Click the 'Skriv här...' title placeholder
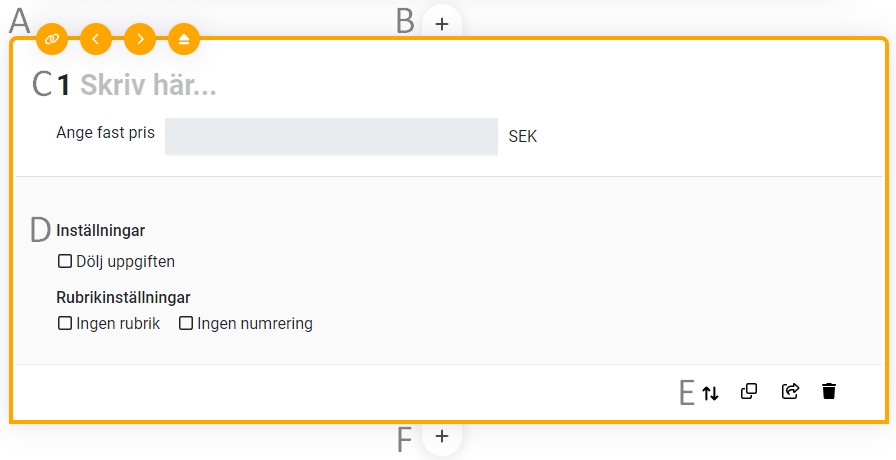Screen dimensions: 896x460 click(148, 85)
